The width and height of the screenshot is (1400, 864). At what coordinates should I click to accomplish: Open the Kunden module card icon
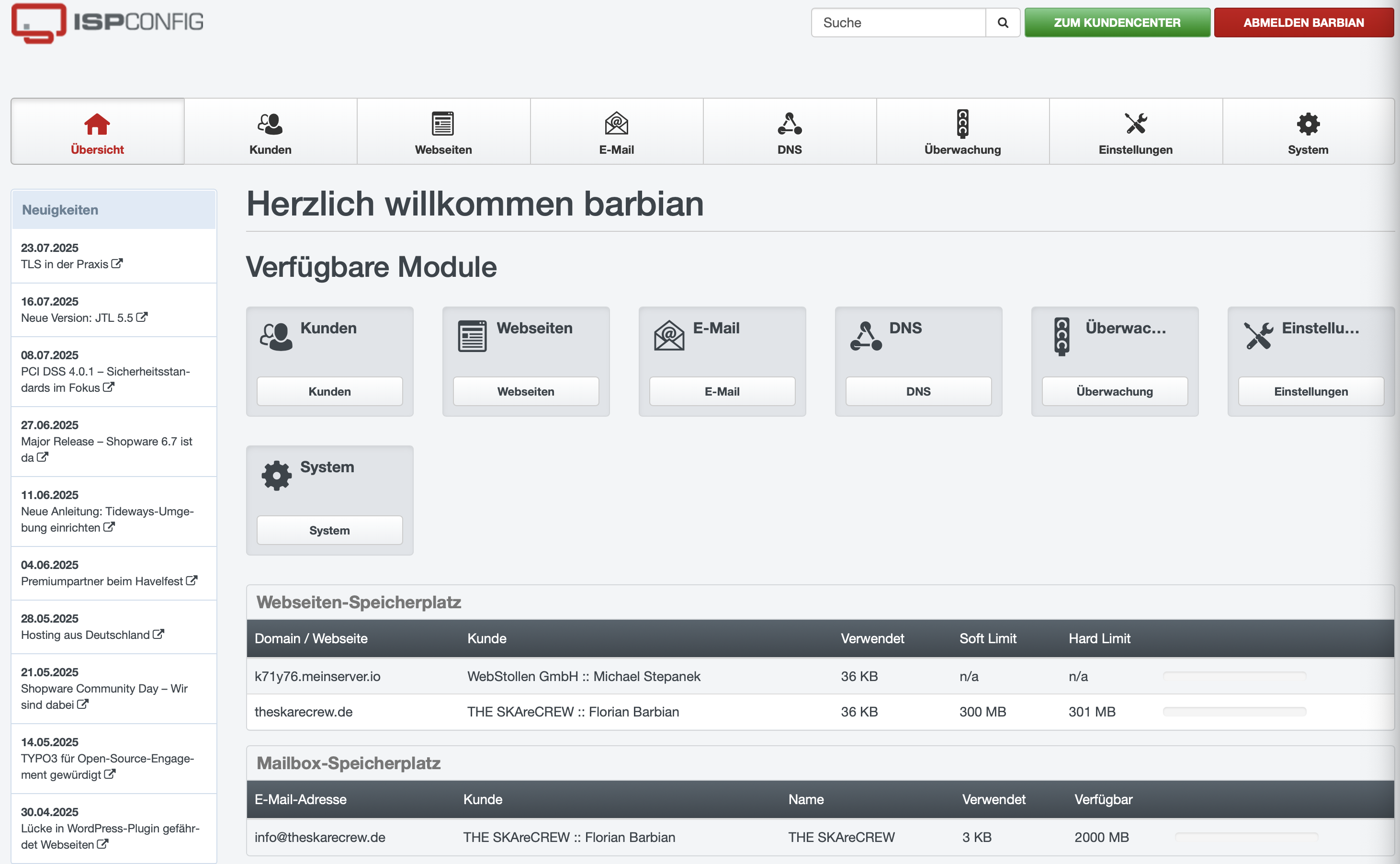(x=276, y=336)
